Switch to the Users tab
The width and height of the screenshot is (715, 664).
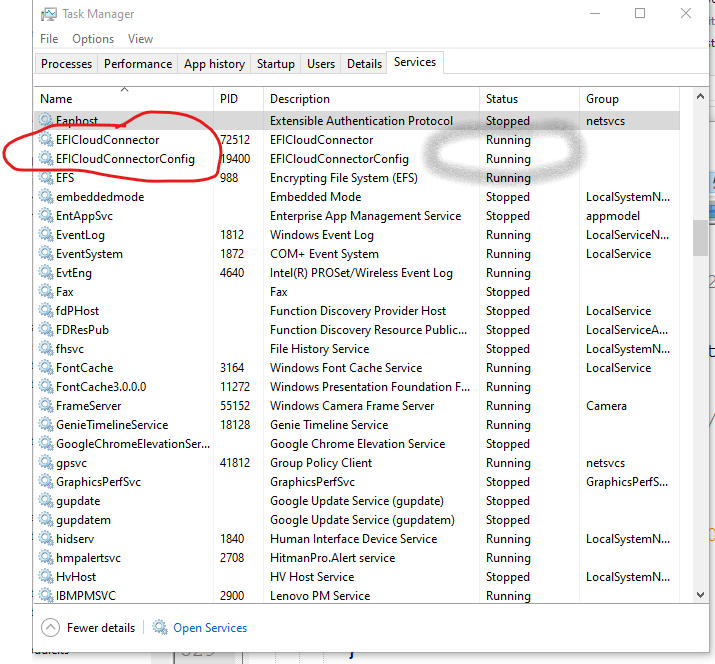click(321, 64)
